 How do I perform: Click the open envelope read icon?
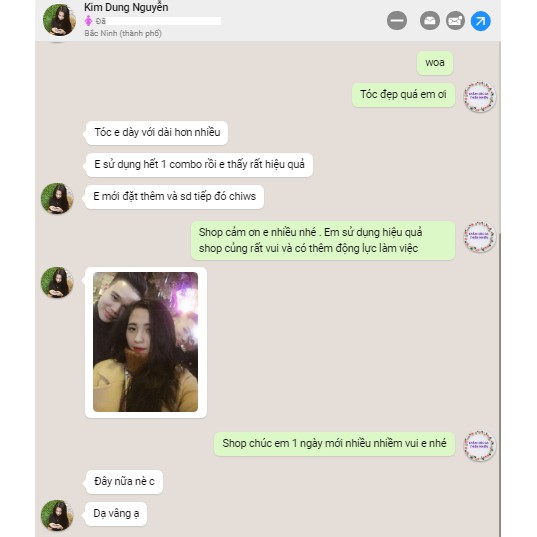[429, 21]
